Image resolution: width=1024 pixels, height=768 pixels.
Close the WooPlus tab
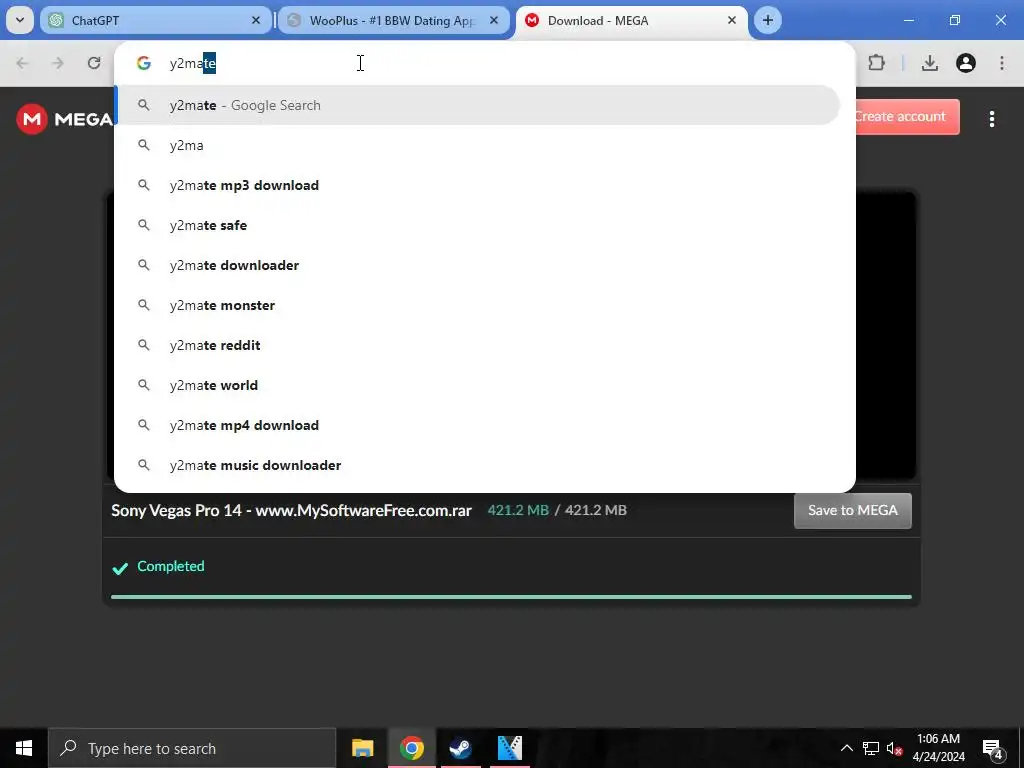click(x=494, y=20)
